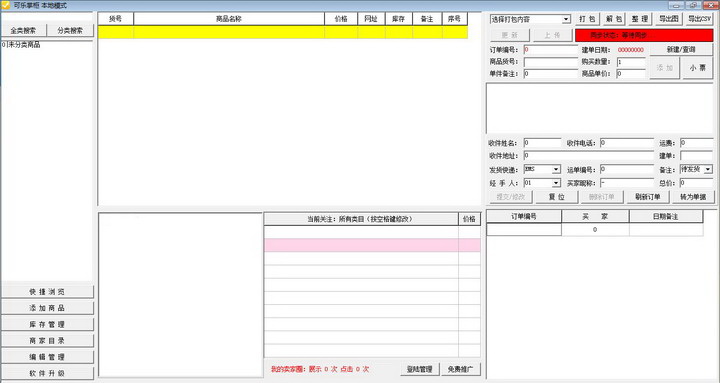Click the 登陆管理 login management button
Viewport: 720px width, 383px height.
420,369
